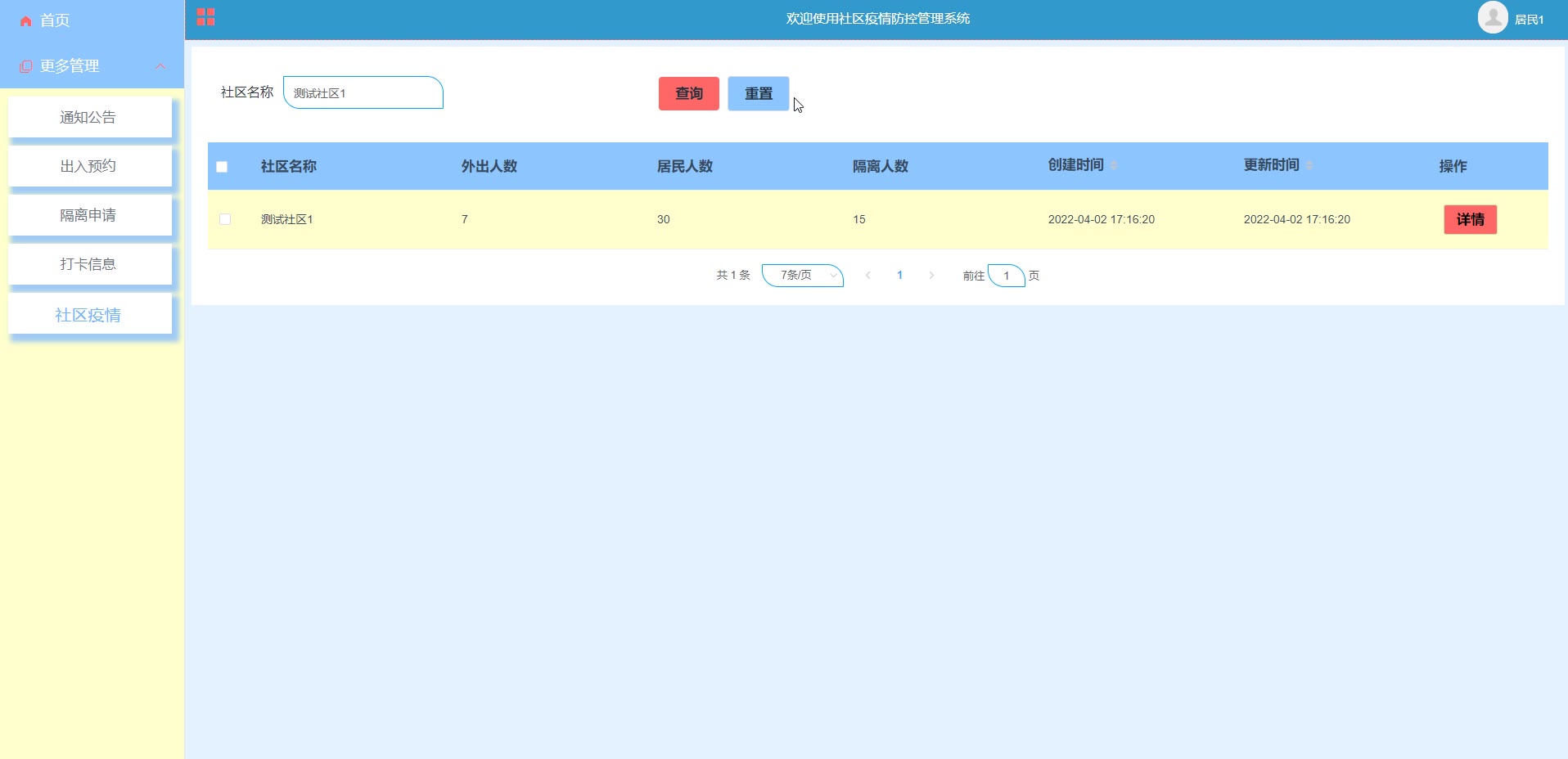Open the user avatar for 居民1
1568x759 pixels.
(x=1492, y=18)
